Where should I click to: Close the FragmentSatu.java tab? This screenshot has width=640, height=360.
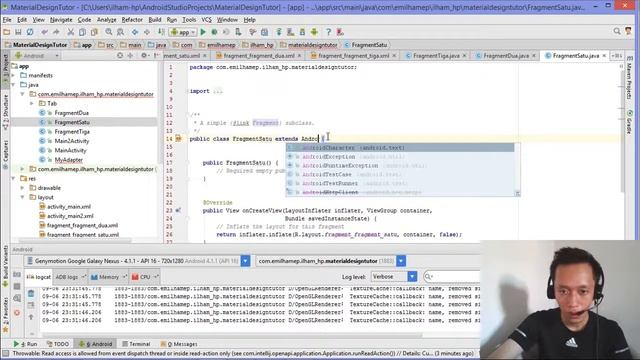coord(604,56)
